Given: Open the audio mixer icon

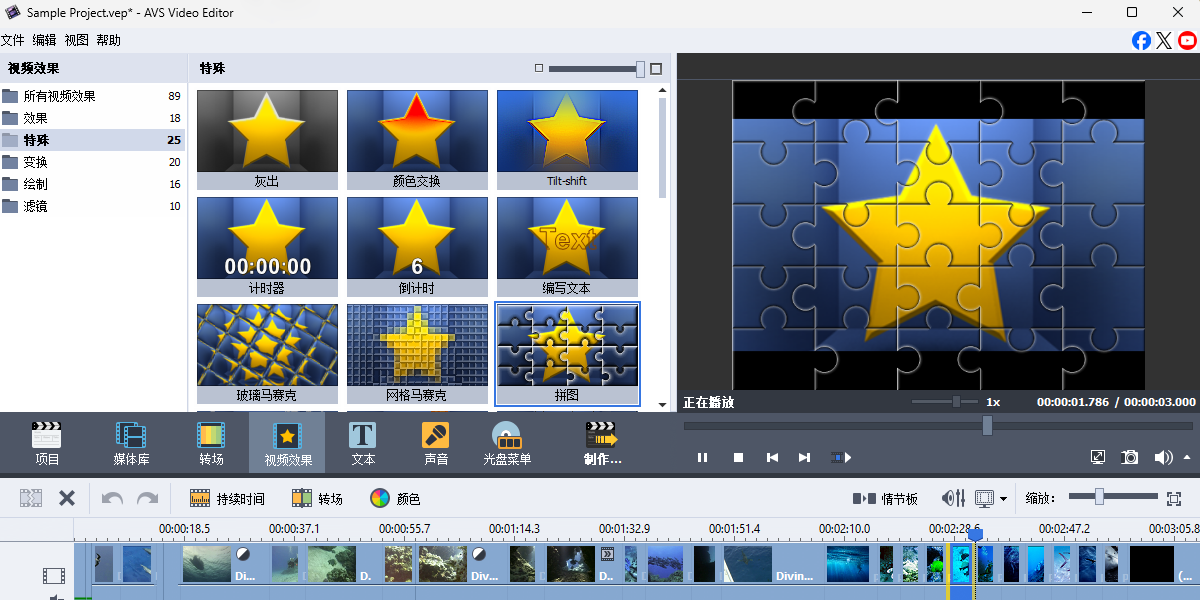Looking at the screenshot, I should 953,498.
